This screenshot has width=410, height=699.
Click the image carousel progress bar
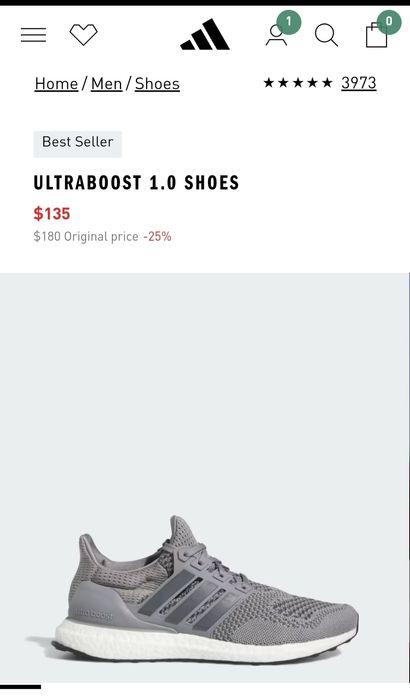click(x=20, y=687)
